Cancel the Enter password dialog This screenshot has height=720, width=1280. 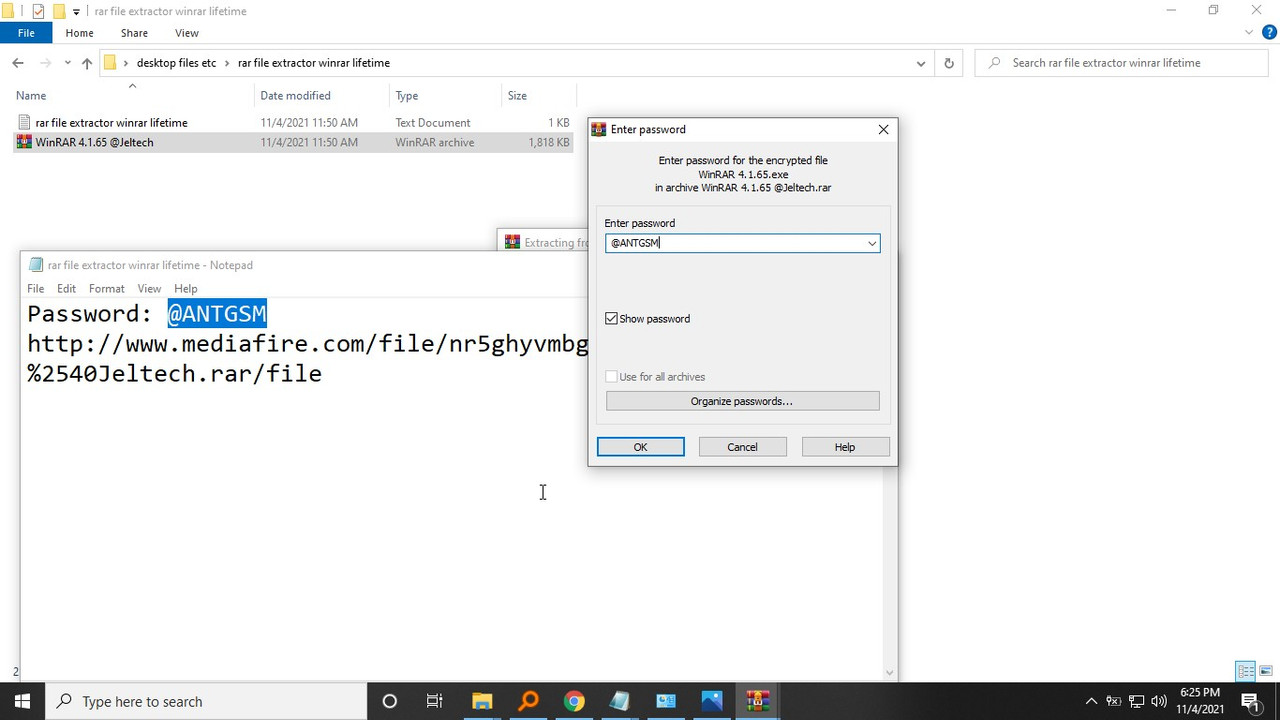[742, 447]
